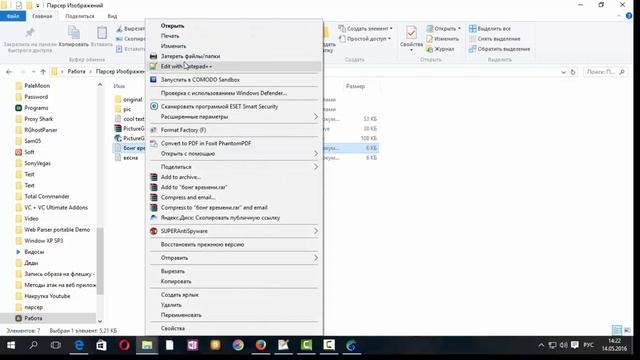Click Восстановить прежнюю версию
Image resolution: width=640 pixels, height=360 pixels.
point(234,244)
